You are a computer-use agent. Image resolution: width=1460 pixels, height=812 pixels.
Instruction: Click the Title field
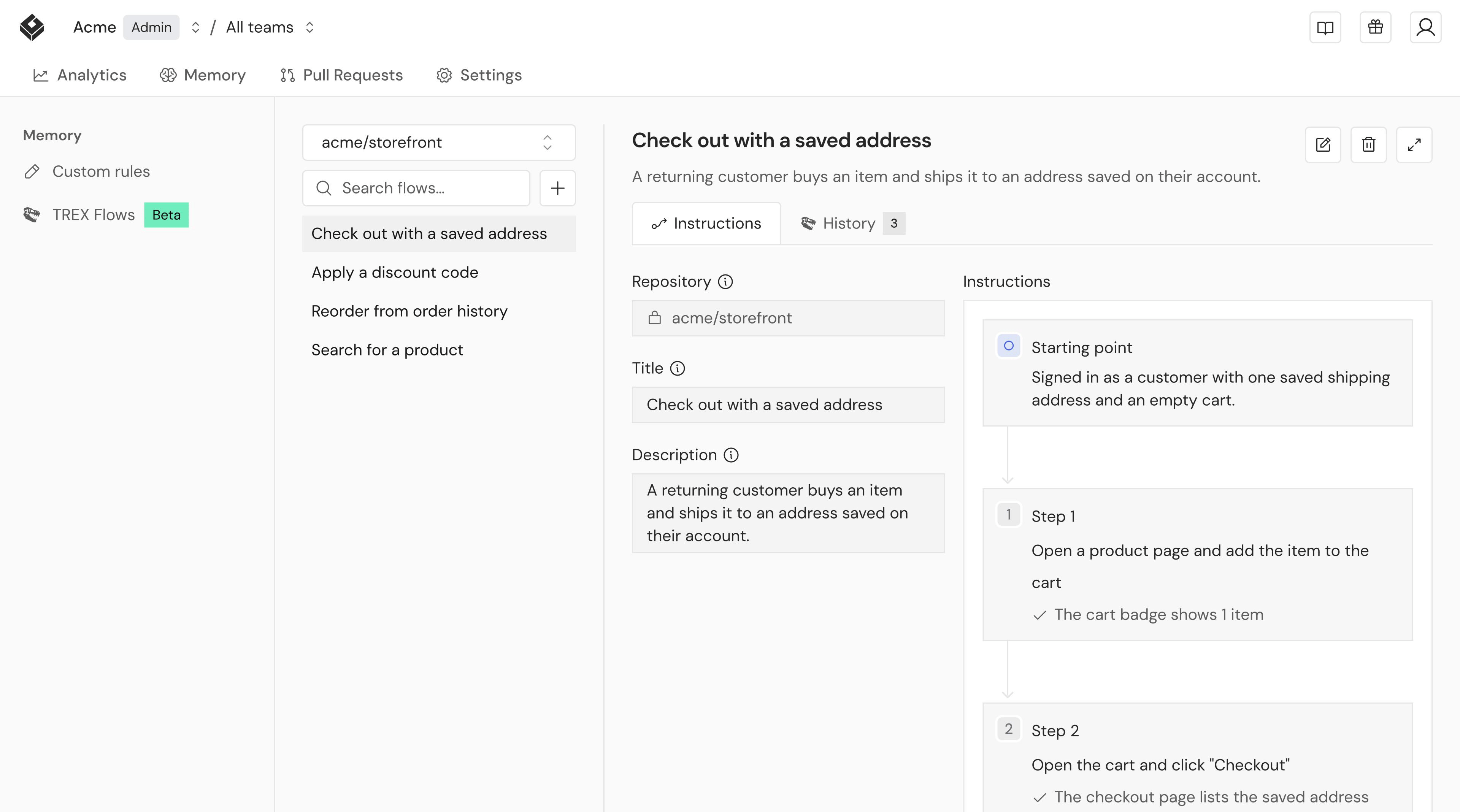pyautogui.click(x=788, y=404)
